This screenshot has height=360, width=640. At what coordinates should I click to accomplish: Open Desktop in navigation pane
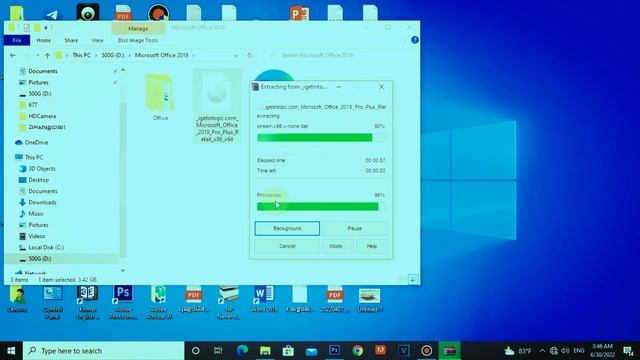pyautogui.click(x=38, y=180)
